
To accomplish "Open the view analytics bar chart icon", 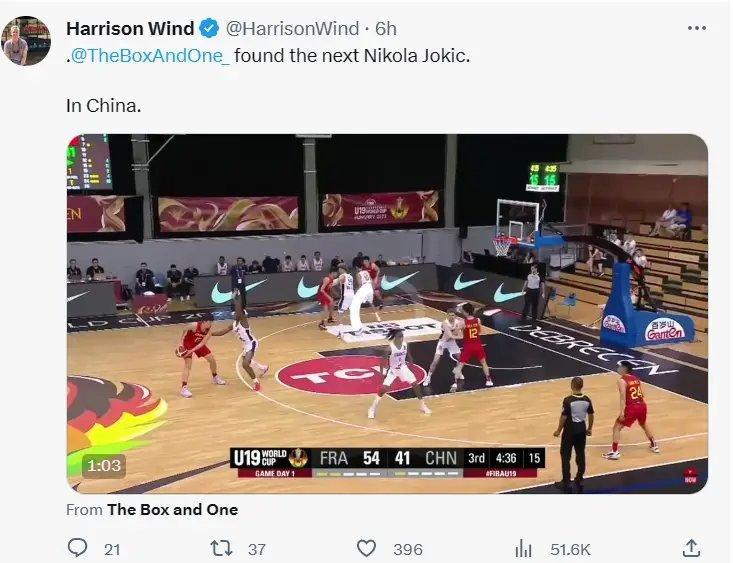I will point(523,548).
